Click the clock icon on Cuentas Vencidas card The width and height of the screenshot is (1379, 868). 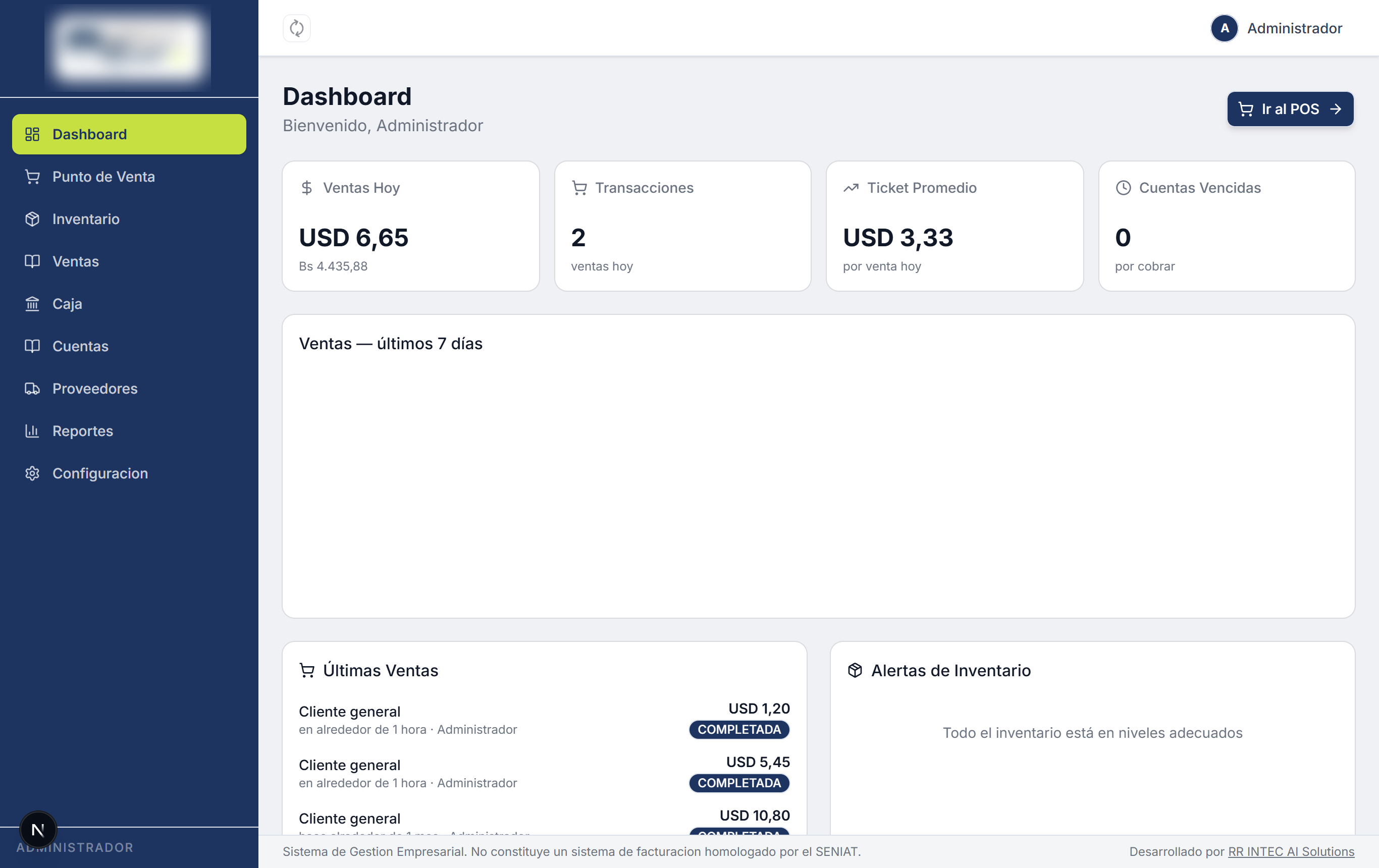(1123, 188)
